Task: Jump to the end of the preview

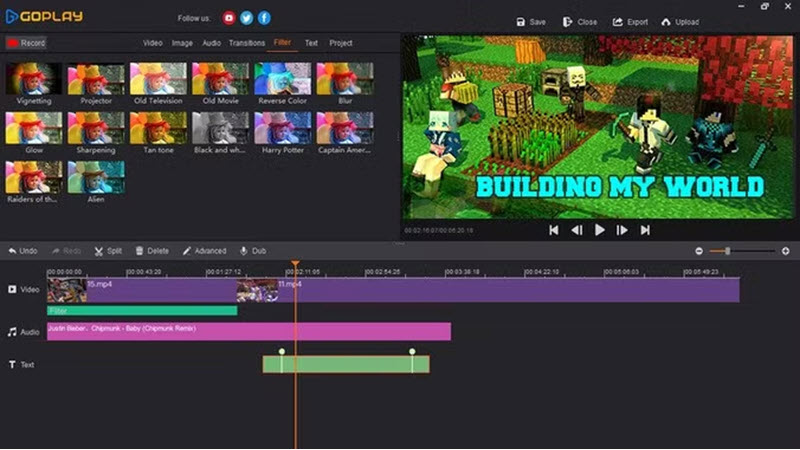Action: click(x=645, y=230)
